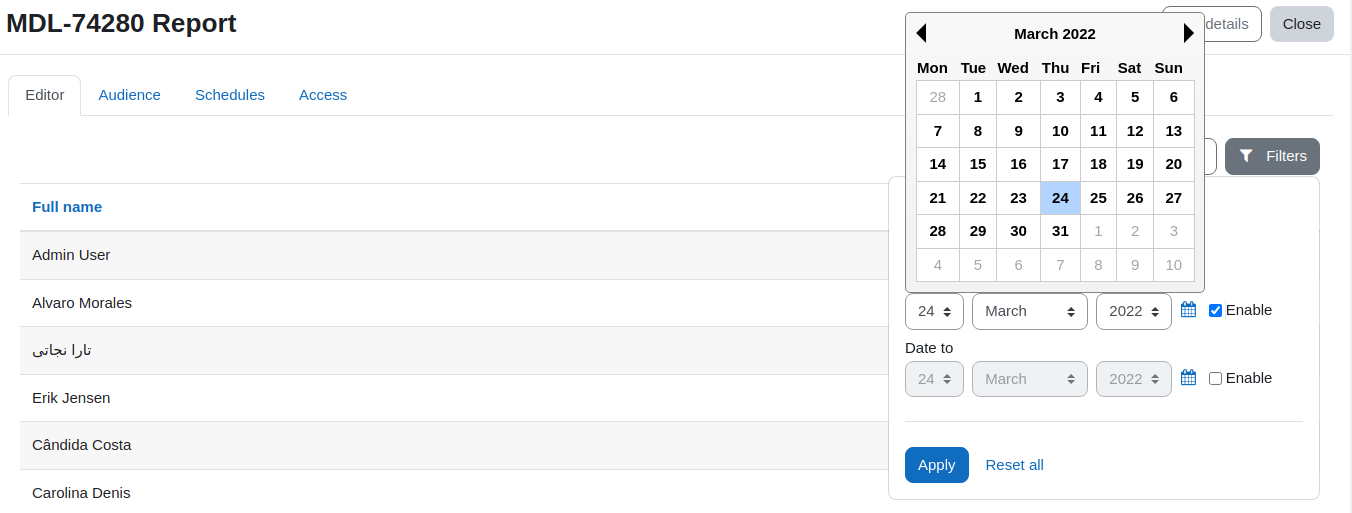Go to next month in calendar
Screen dimensions: 1352x513
1189,34
